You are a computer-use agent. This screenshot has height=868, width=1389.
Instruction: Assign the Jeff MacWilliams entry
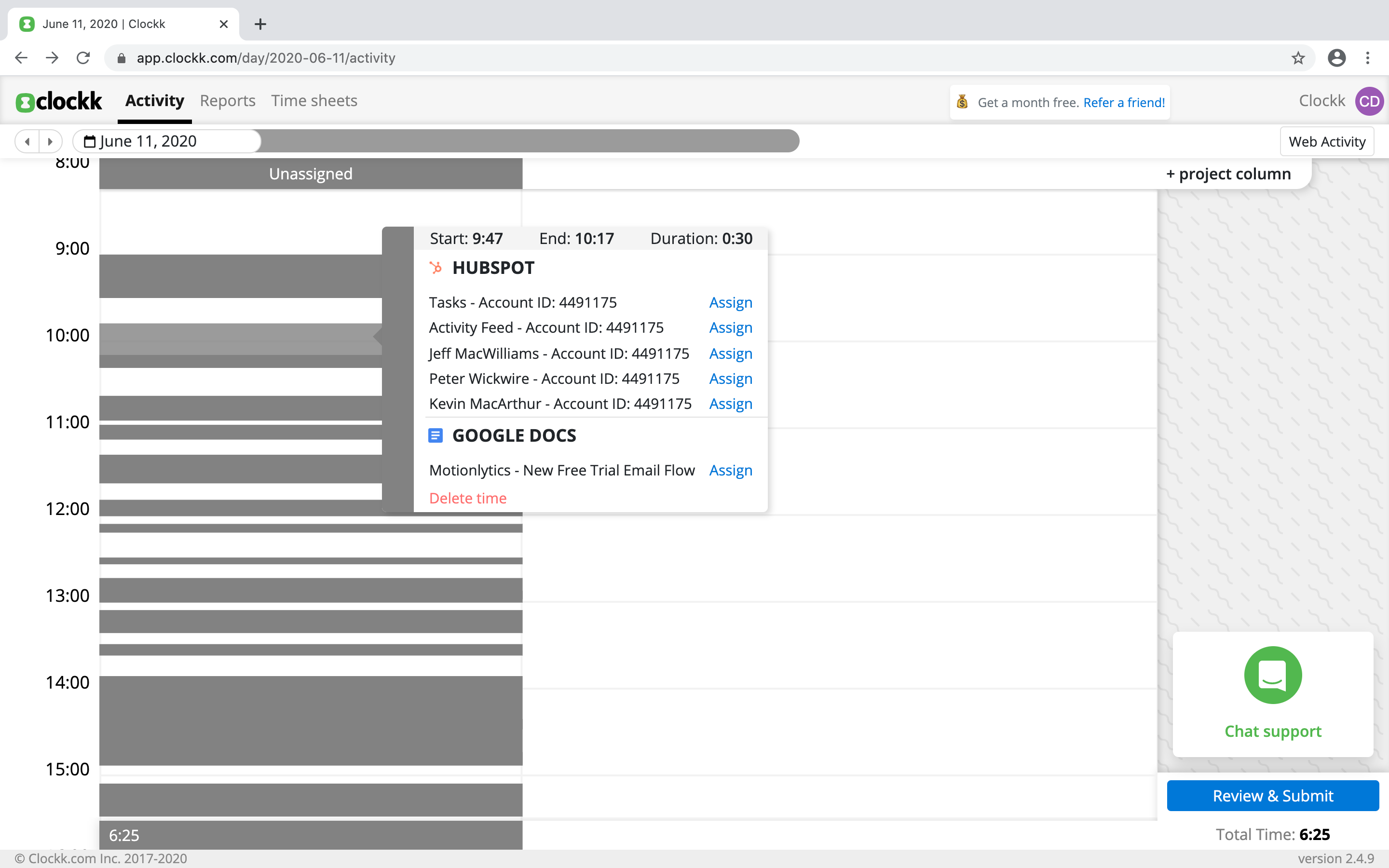(731, 353)
